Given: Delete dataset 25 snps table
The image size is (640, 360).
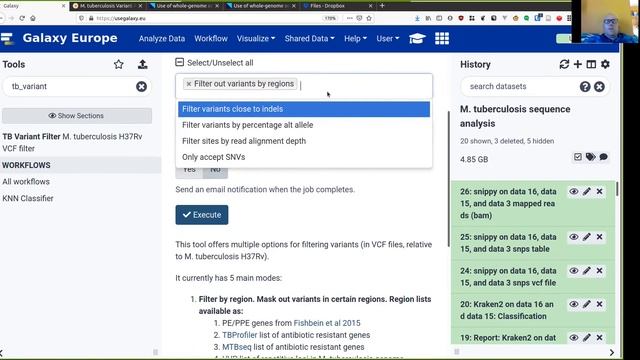Looking at the screenshot, I should (x=599, y=237).
